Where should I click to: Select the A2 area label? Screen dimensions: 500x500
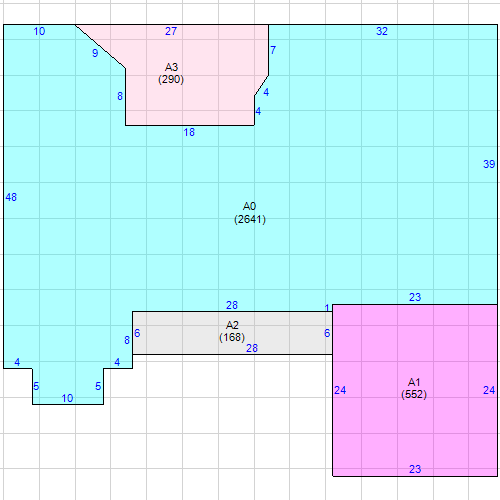point(232,325)
